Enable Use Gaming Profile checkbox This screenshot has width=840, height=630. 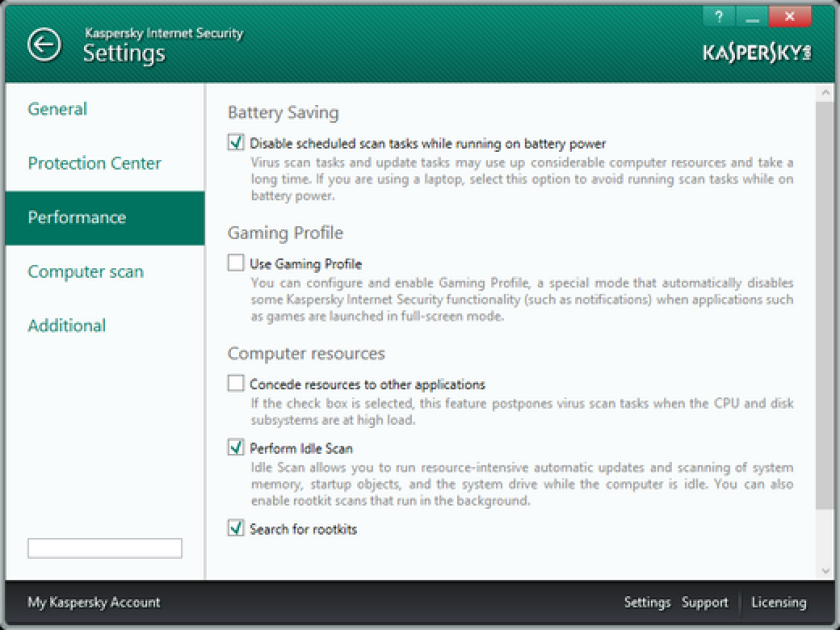(236, 263)
